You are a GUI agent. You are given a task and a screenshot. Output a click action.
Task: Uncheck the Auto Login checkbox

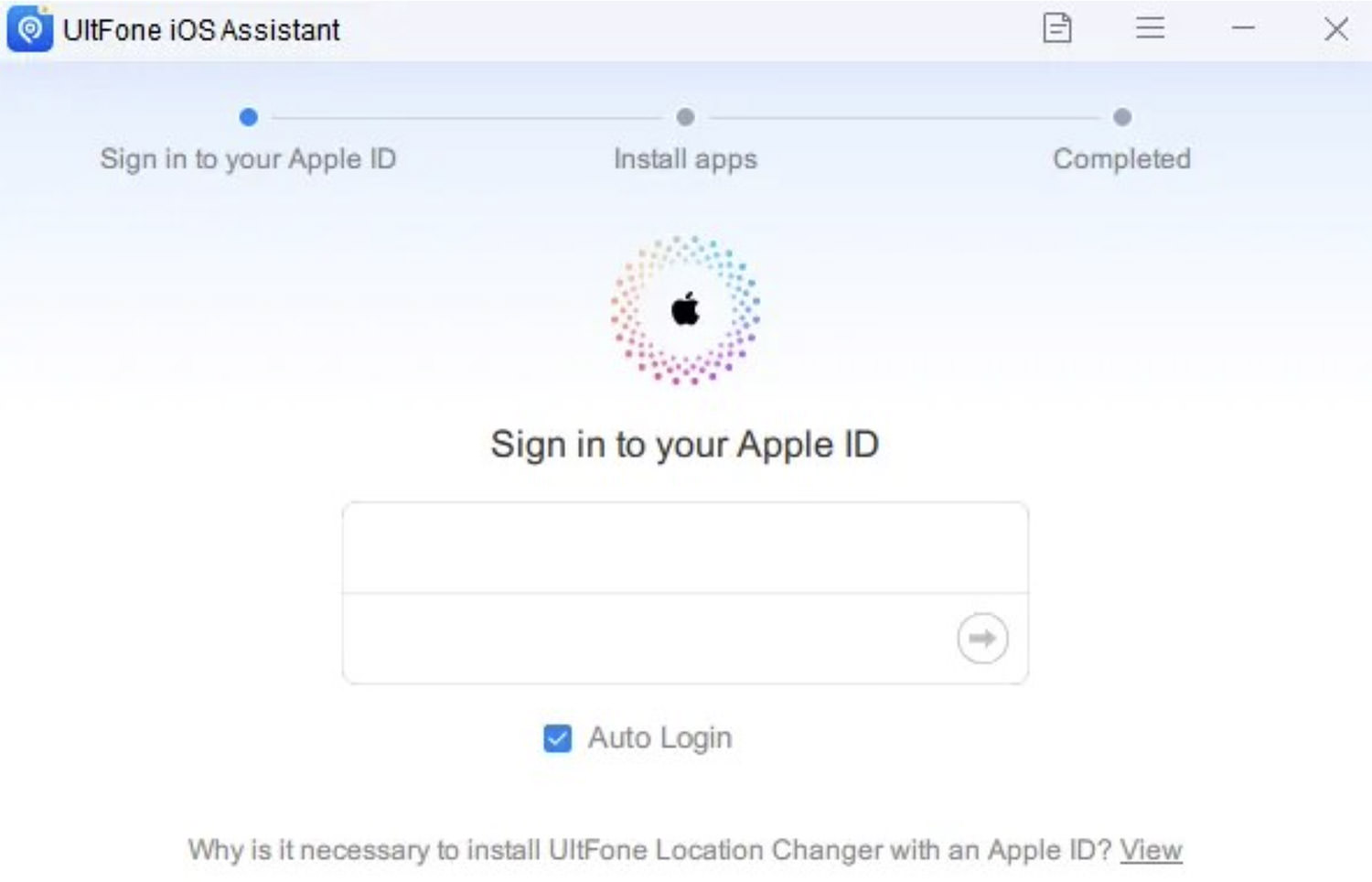[x=557, y=738]
